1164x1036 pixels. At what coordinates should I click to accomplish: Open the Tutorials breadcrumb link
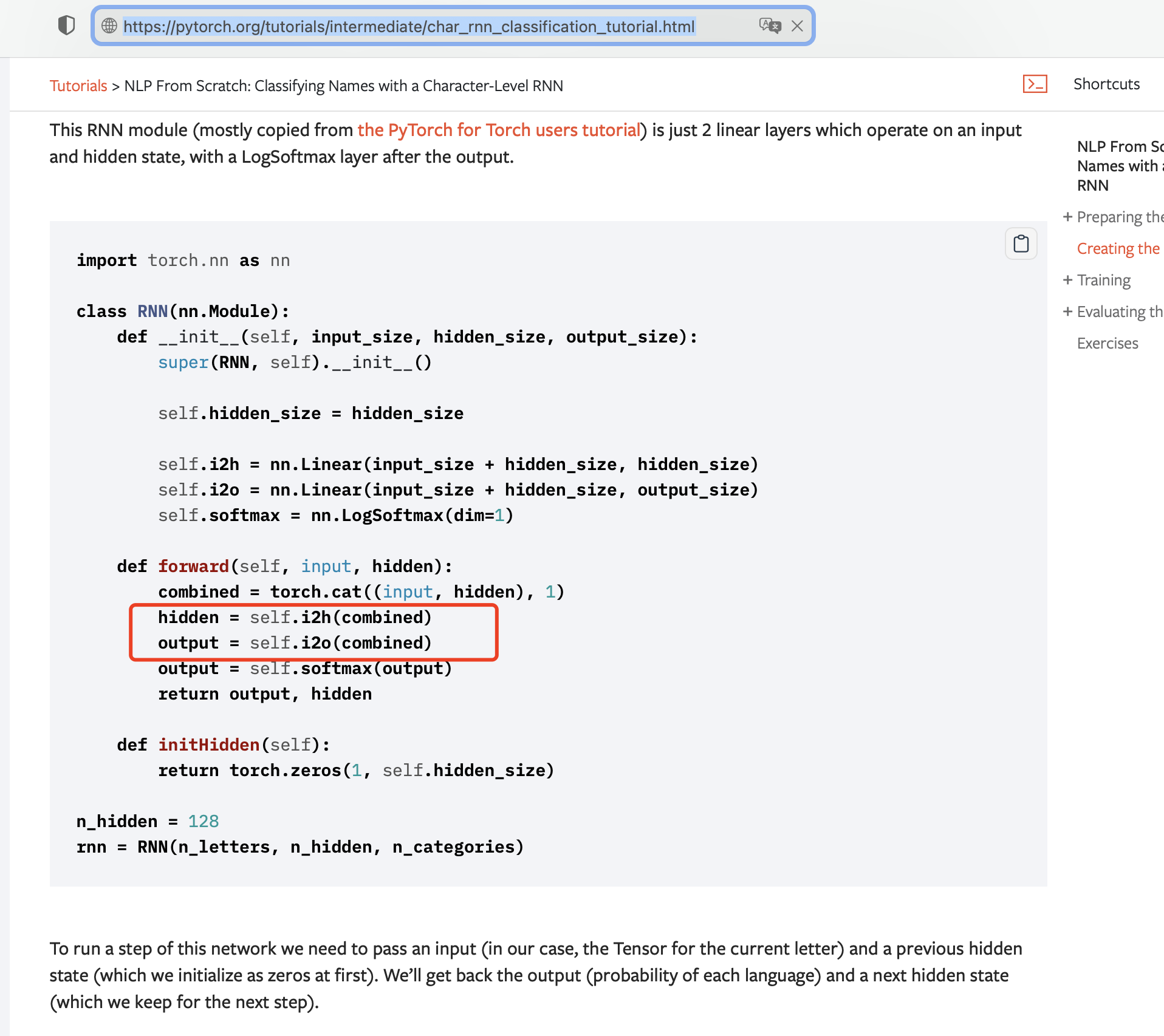point(78,86)
